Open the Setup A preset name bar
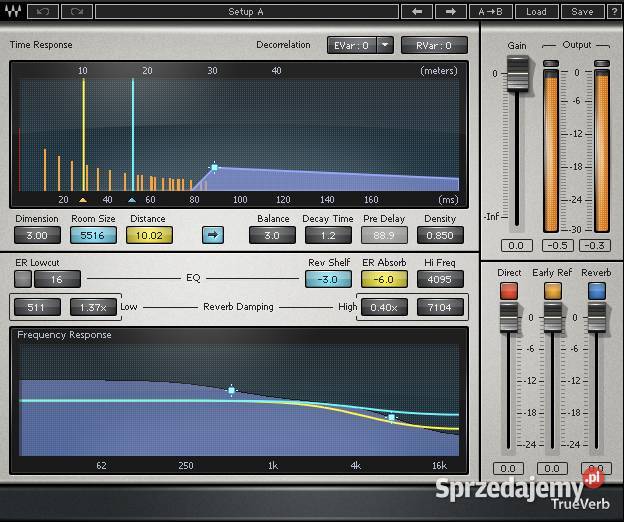The width and height of the screenshot is (624, 522). [x=247, y=12]
